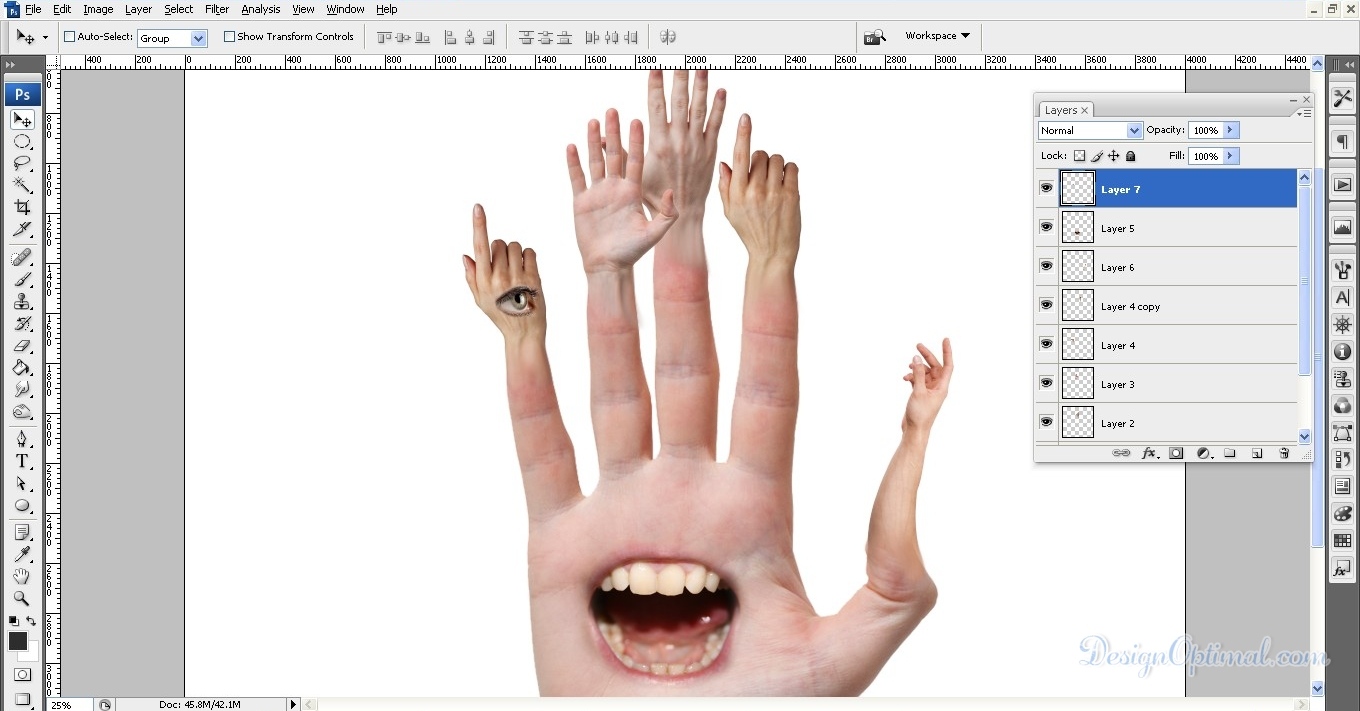The height and width of the screenshot is (711, 1360).
Task: Open the Edit menu
Action: pos(62,9)
